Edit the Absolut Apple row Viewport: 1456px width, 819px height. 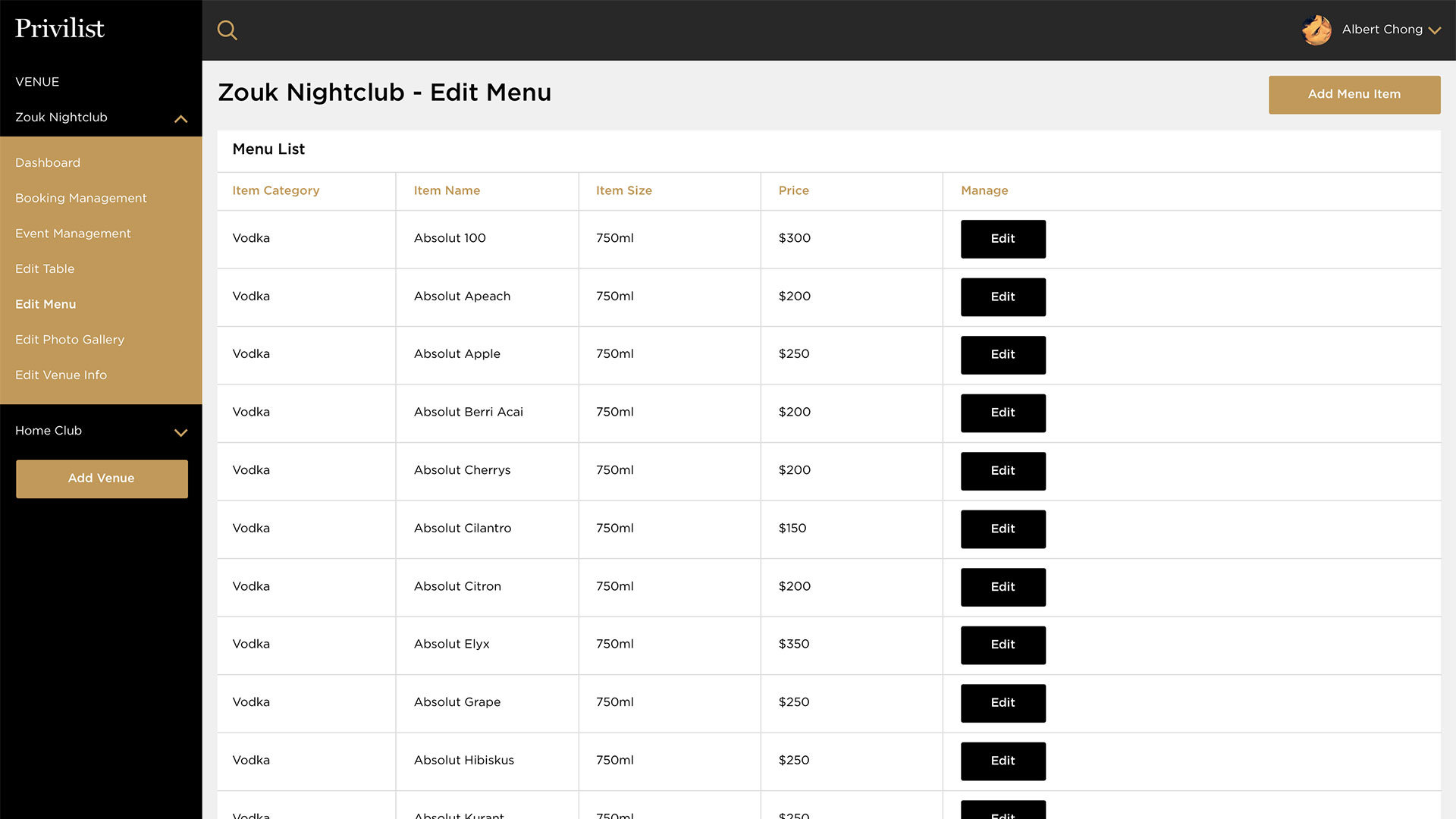1003,355
